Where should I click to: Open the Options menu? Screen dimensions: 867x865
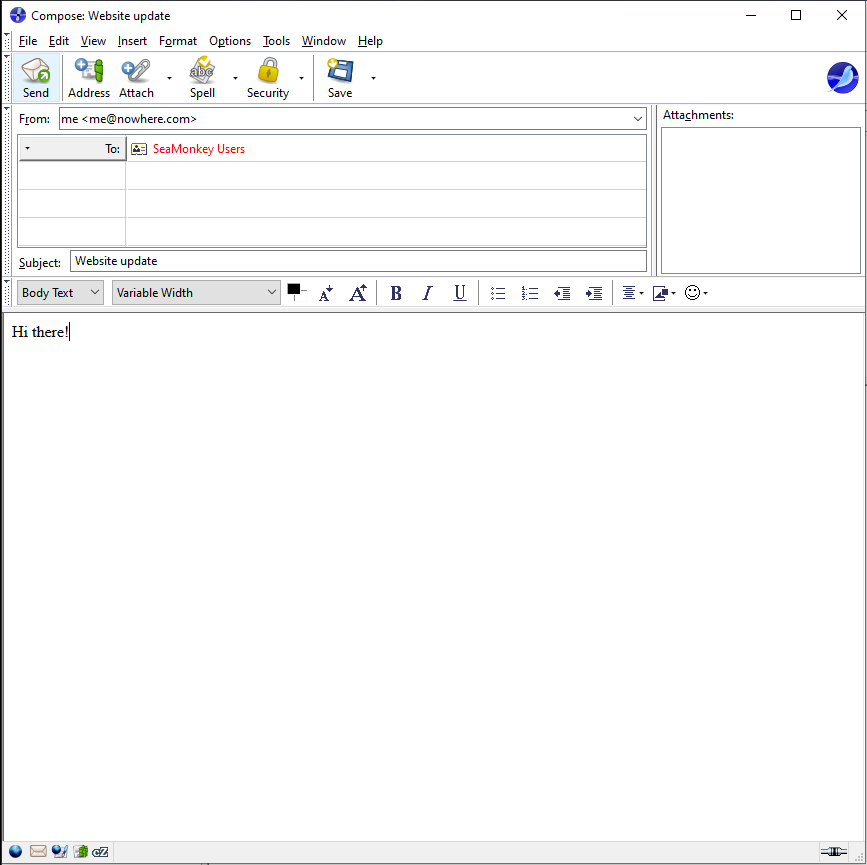pyautogui.click(x=230, y=41)
